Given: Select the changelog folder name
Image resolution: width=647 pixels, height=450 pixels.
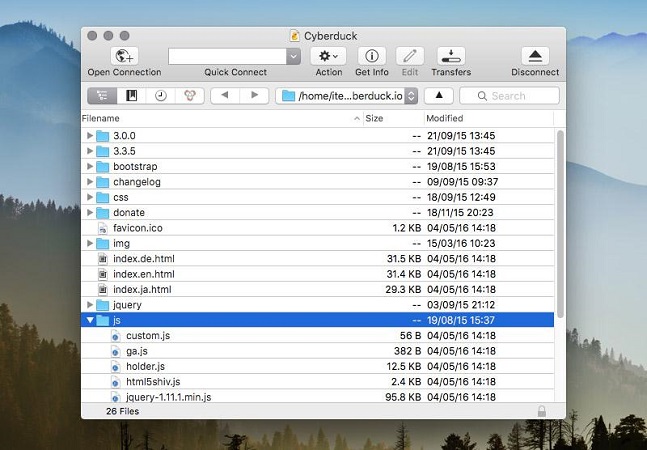Looking at the screenshot, I should pos(137,182).
